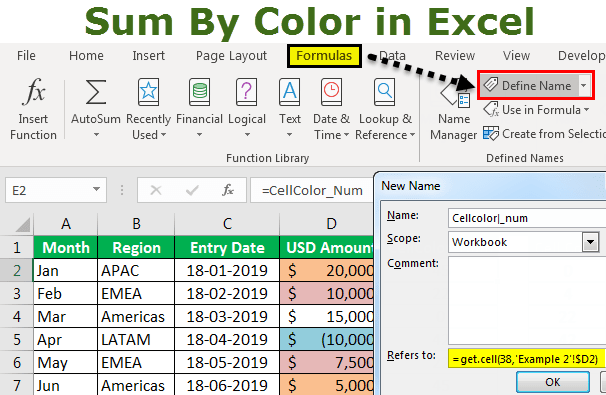Click the AutoSum sigma icon

(x=95, y=92)
